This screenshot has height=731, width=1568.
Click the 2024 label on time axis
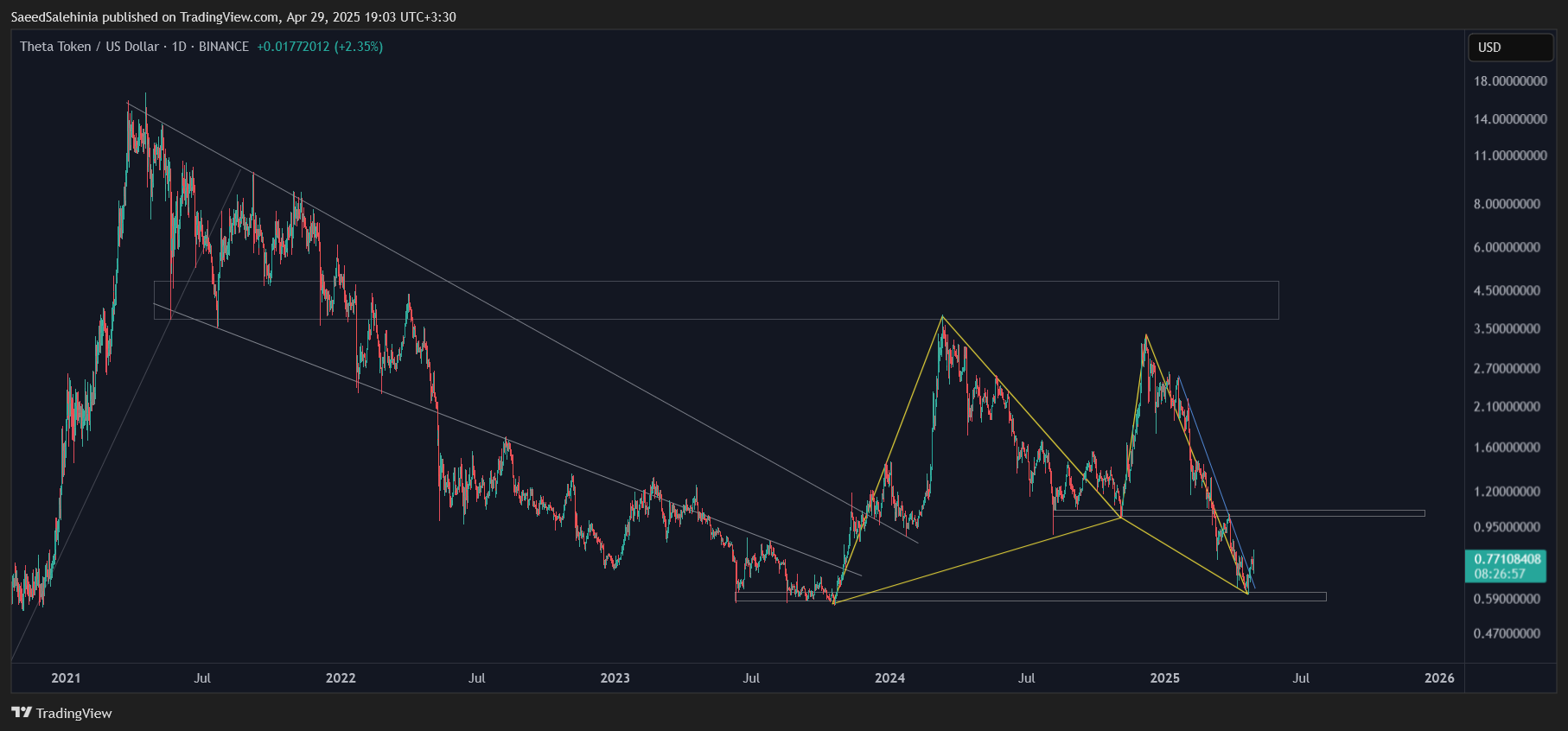click(x=890, y=678)
